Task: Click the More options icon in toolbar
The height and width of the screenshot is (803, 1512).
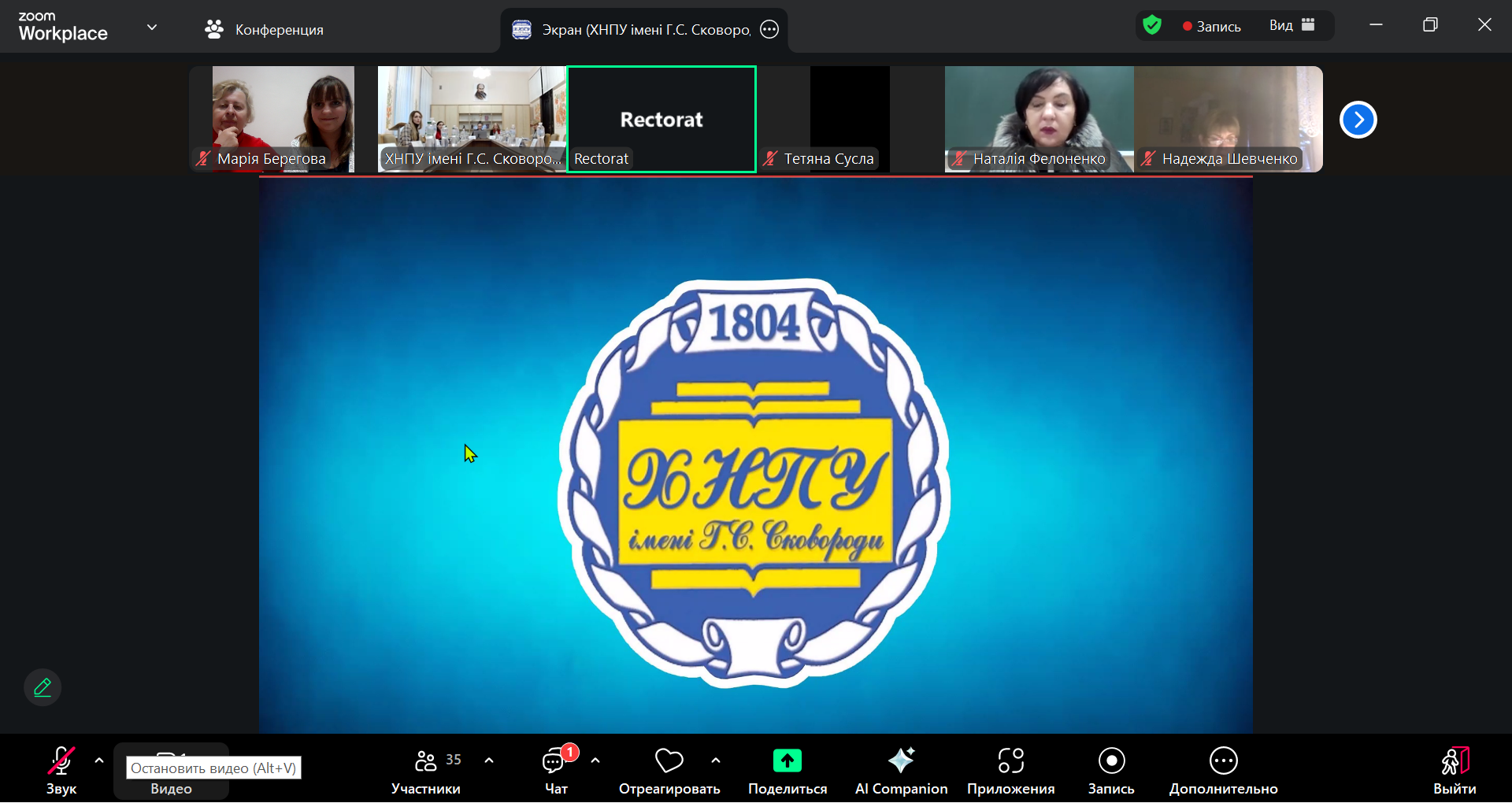Action: (1223, 761)
